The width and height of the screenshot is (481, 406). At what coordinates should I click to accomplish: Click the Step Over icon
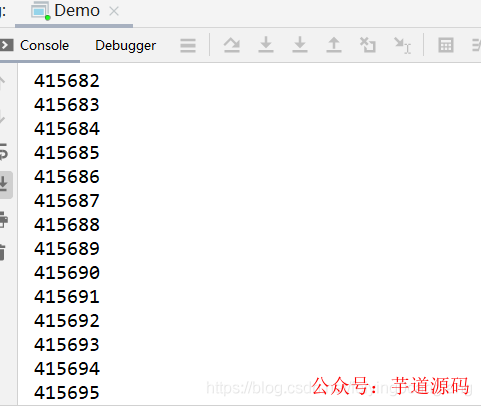pyautogui.click(x=232, y=45)
